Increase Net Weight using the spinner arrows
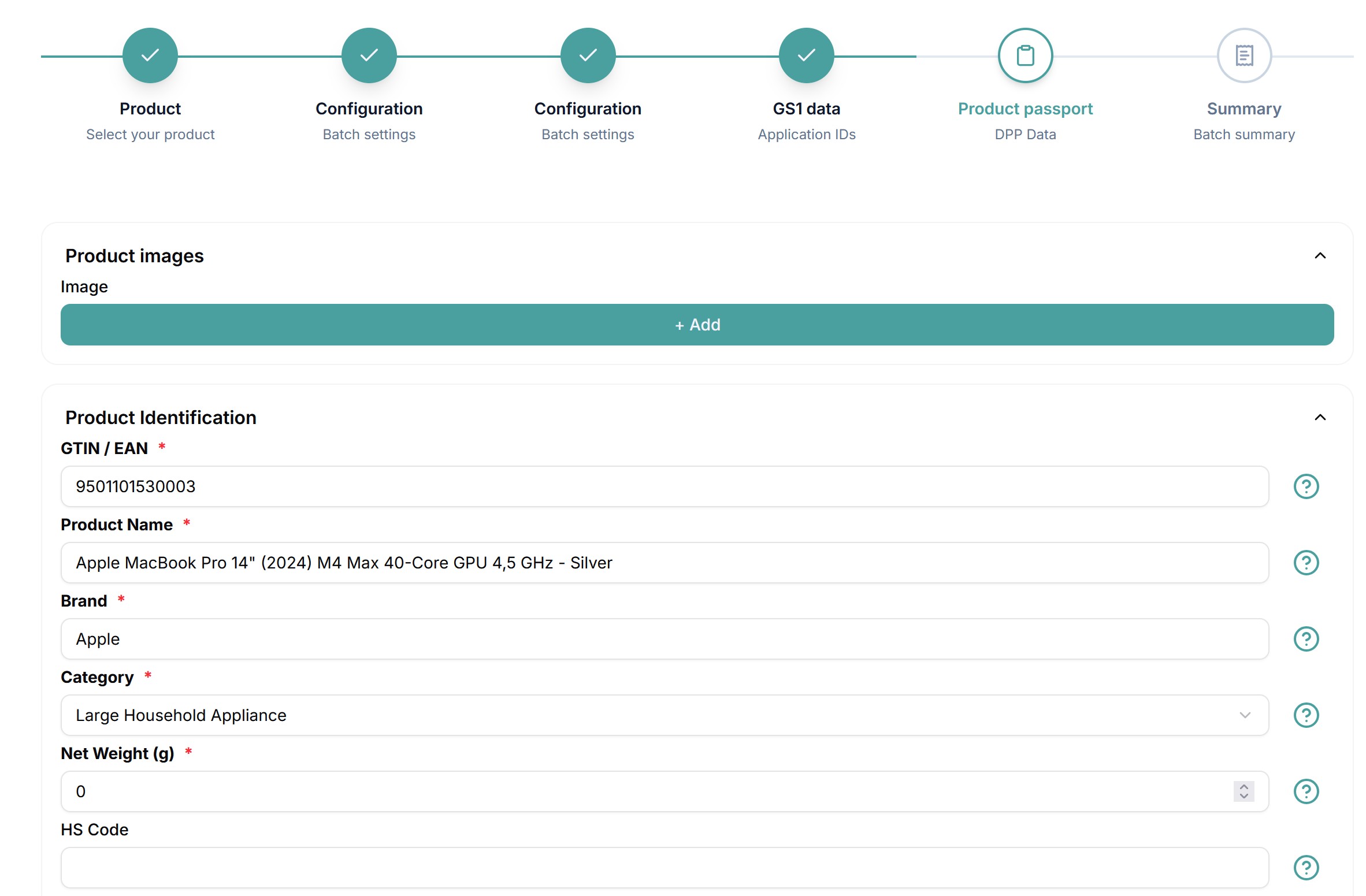This screenshot has width=1366, height=896. click(x=1243, y=787)
